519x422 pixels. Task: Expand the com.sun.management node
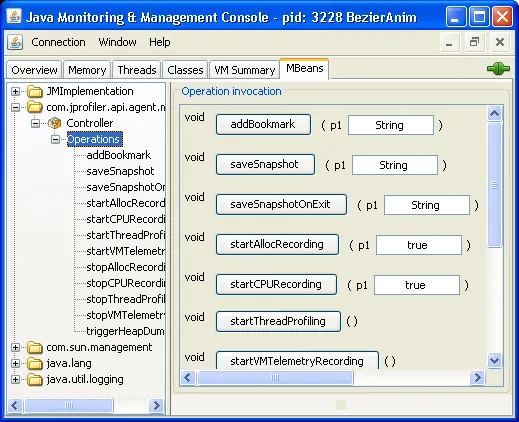pyautogui.click(x=15, y=347)
